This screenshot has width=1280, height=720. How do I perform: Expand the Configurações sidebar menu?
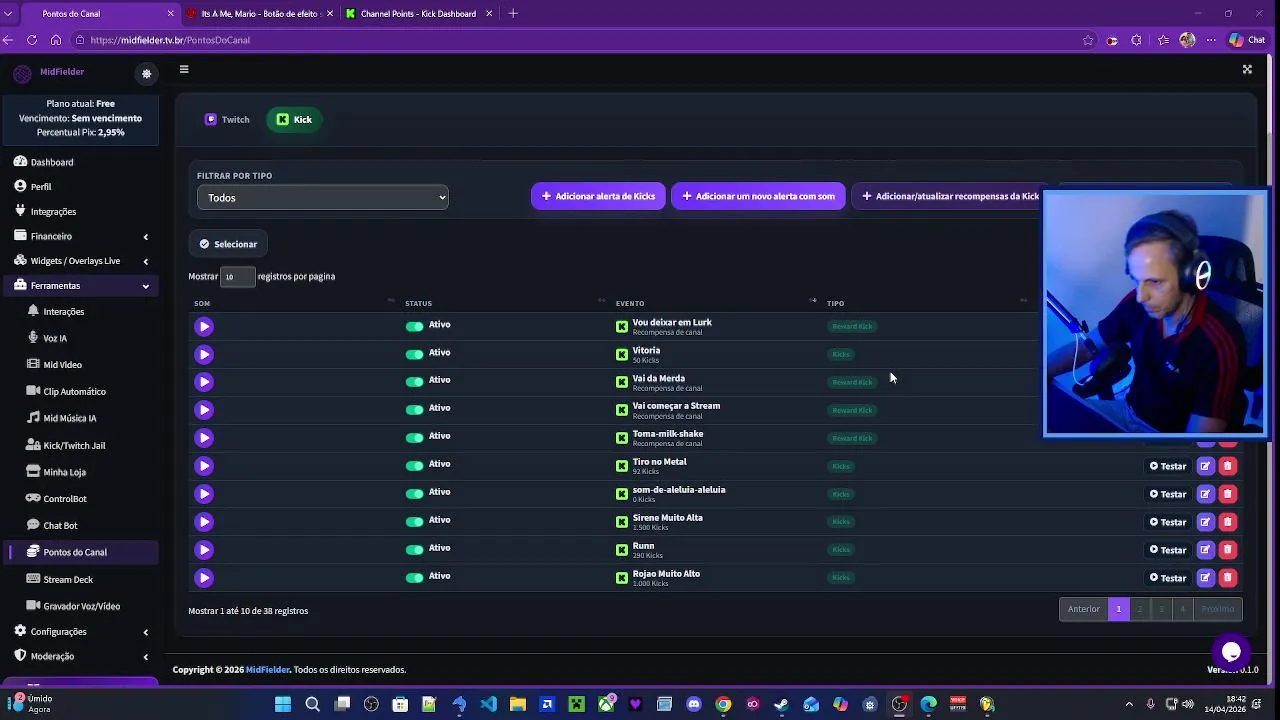[x=80, y=632]
